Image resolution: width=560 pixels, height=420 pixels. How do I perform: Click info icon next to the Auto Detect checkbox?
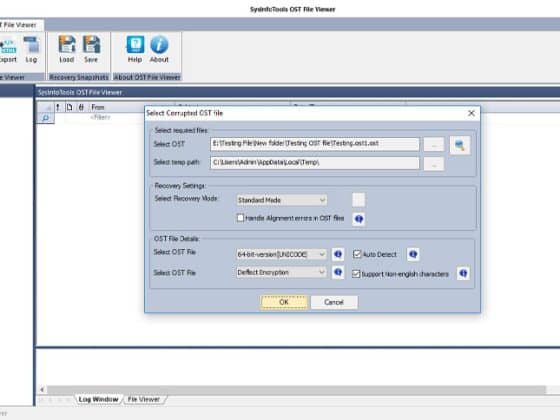tap(413, 254)
